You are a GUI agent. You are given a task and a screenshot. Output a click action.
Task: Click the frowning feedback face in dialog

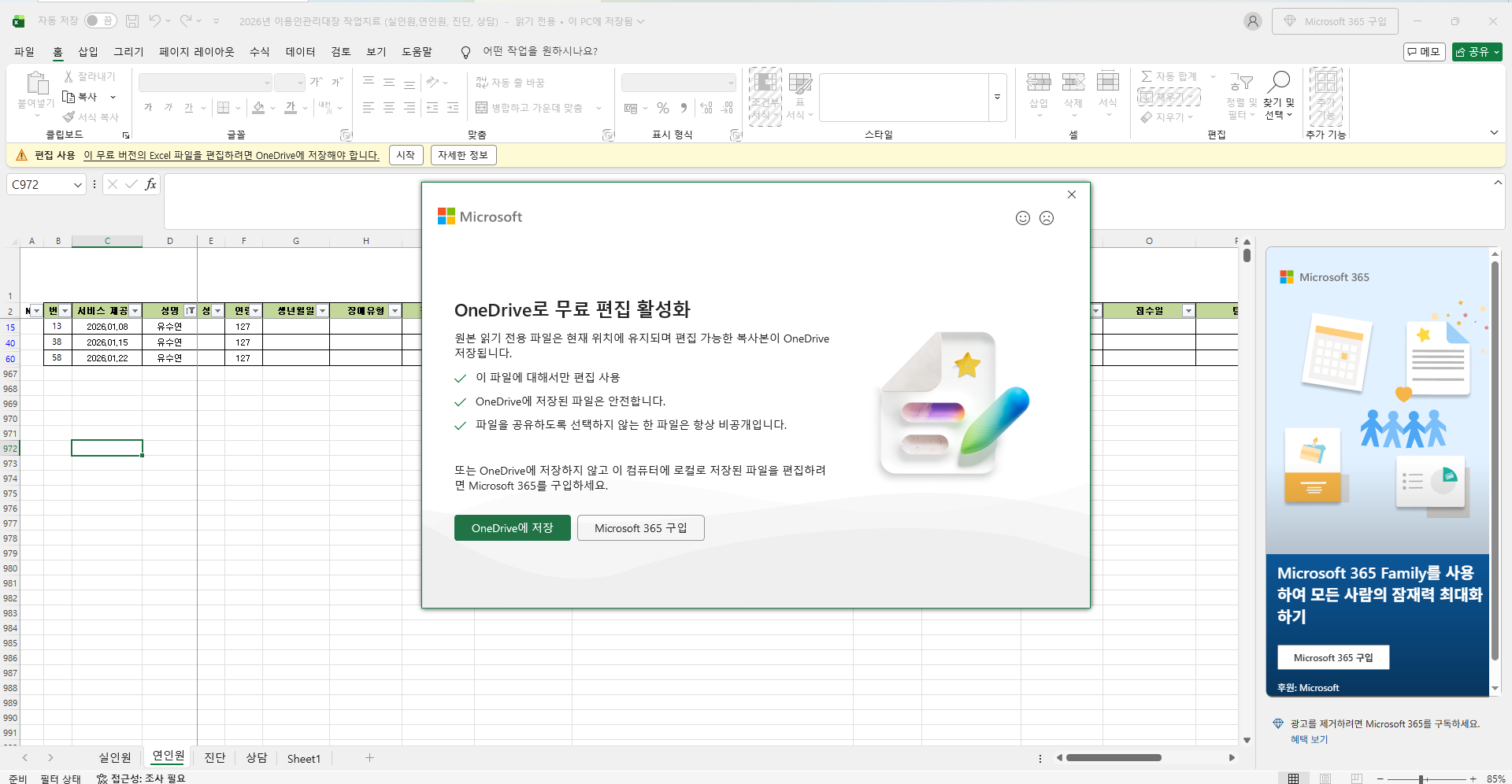coord(1047,218)
